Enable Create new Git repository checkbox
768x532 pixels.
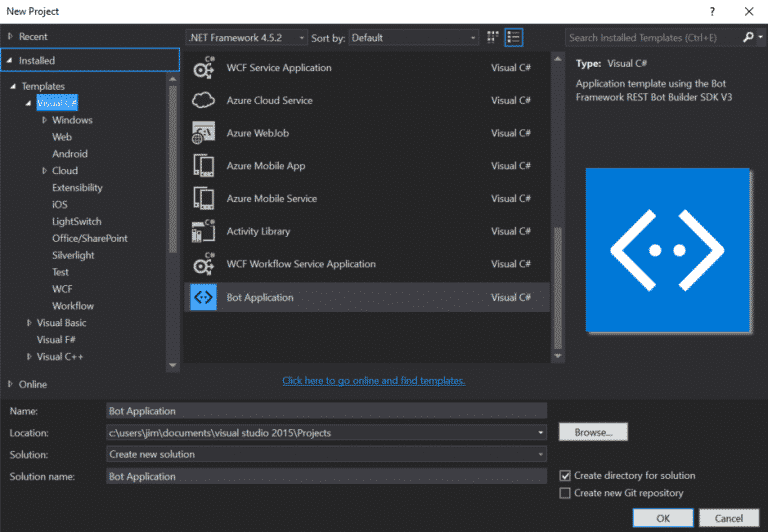565,493
